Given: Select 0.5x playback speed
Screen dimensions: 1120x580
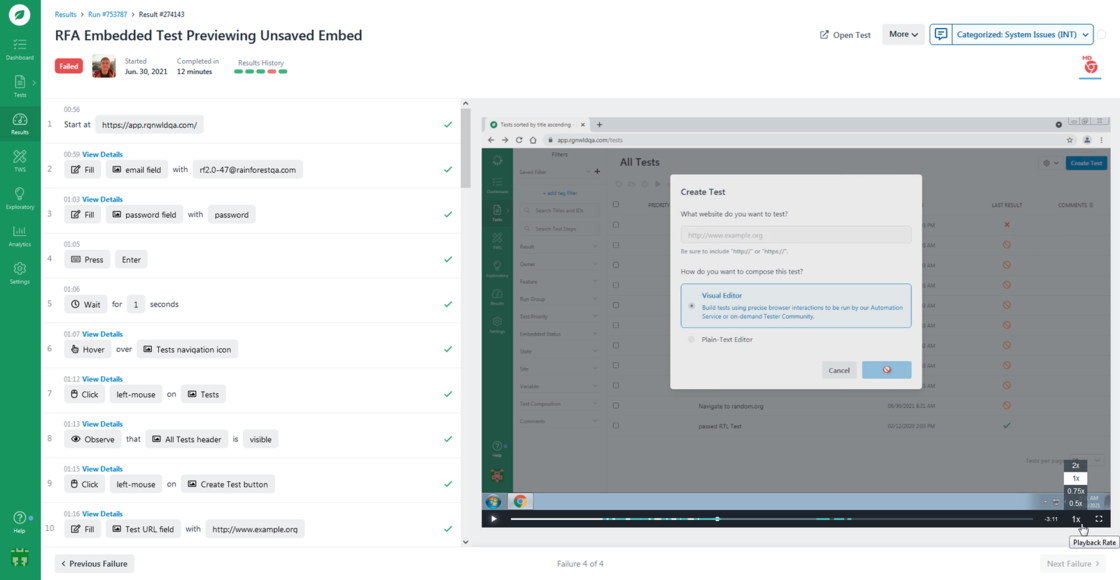Looking at the screenshot, I should pos(1075,504).
